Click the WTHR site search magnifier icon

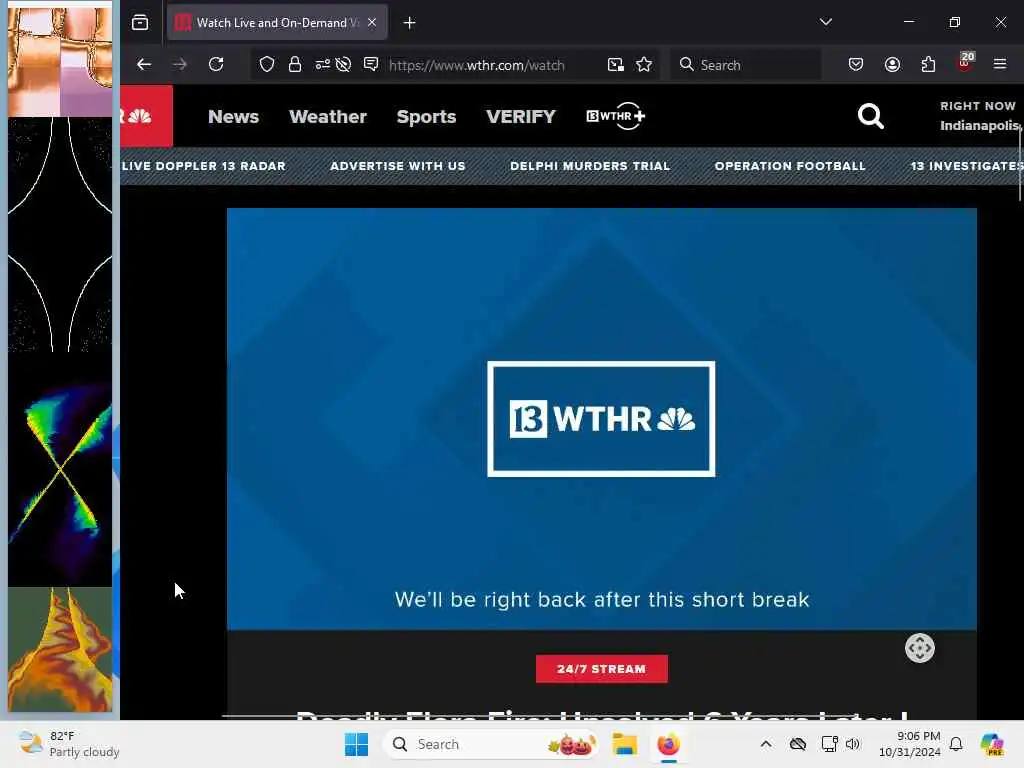click(x=871, y=116)
